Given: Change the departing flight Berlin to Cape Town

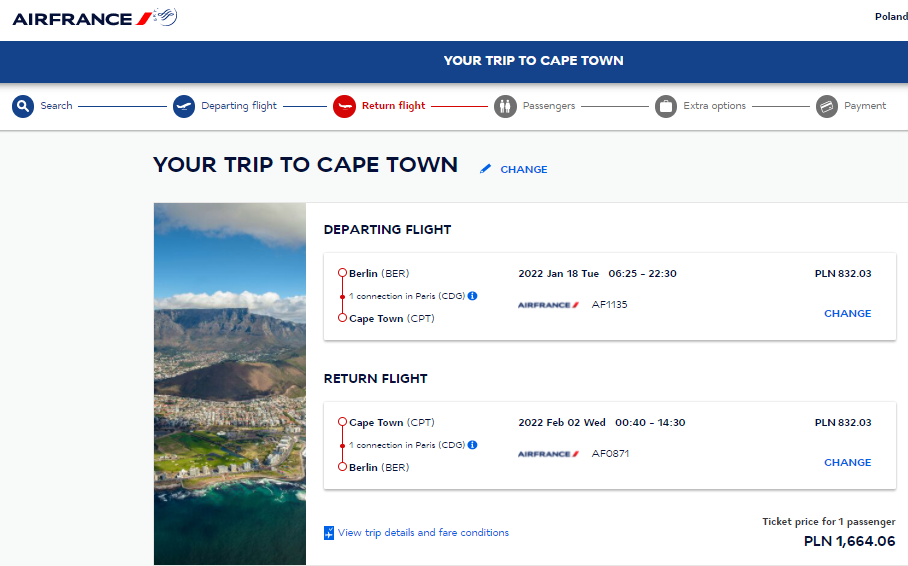Looking at the screenshot, I should (x=847, y=313).
